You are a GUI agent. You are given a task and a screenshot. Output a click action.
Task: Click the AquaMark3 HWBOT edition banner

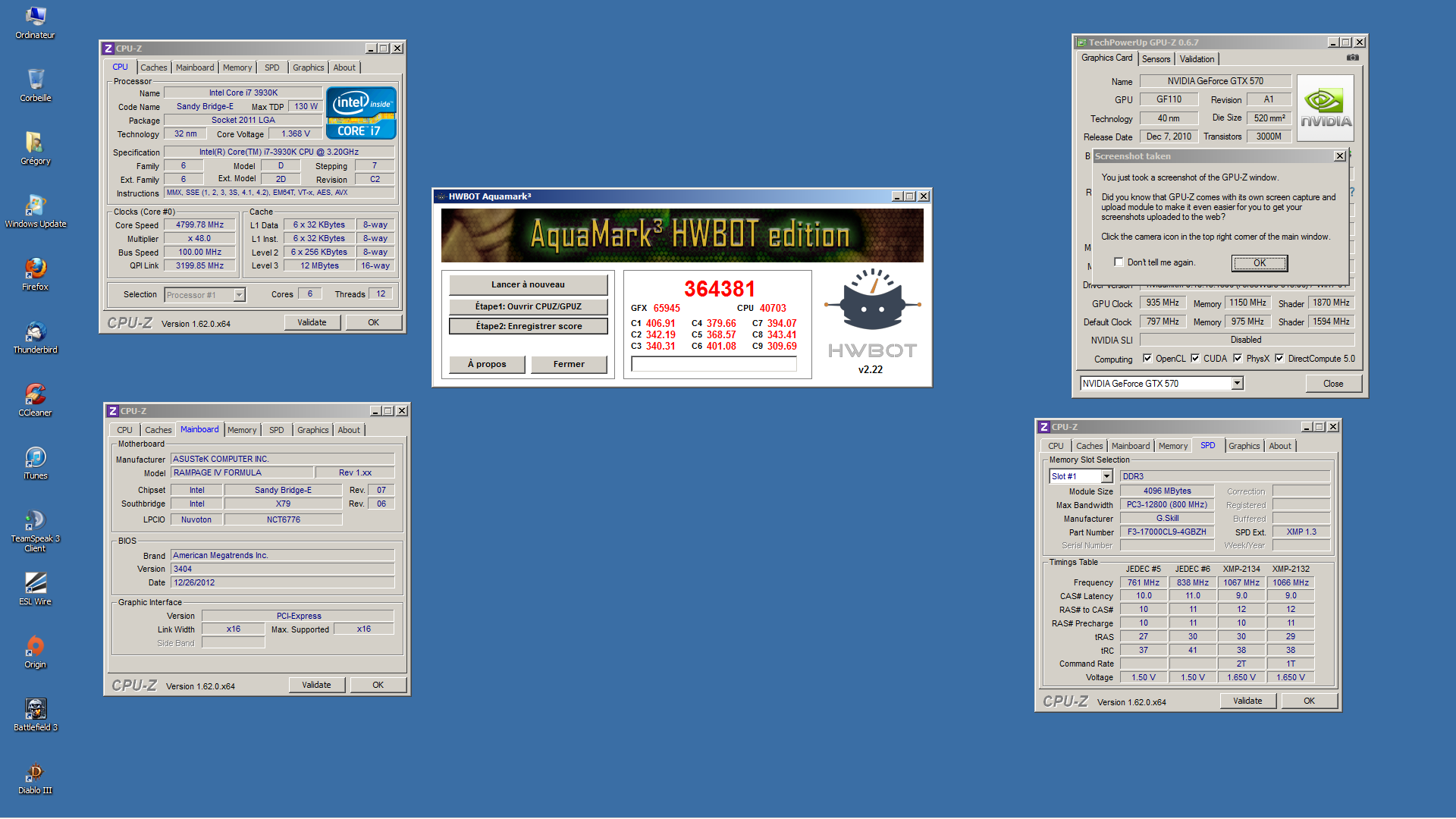(682, 236)
